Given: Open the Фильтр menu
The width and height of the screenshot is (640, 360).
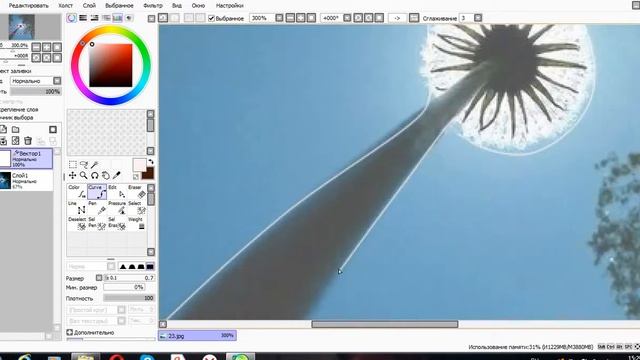Looking at the screenshot, I should pyautogui.click(x=153, y=6).
